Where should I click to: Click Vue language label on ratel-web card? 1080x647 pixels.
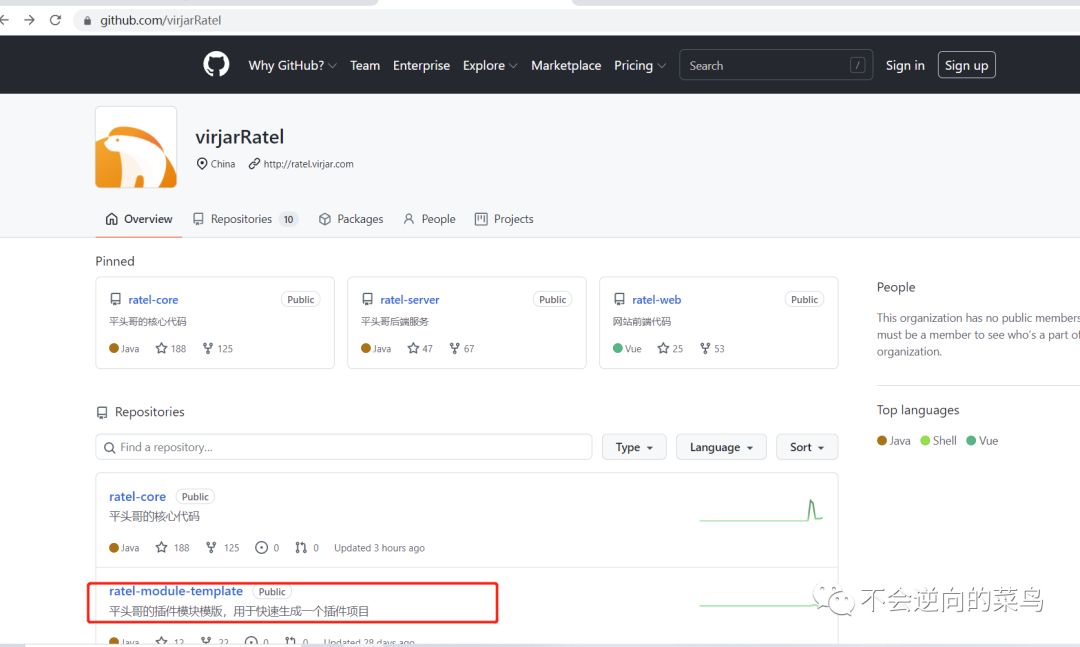[x=627, y=349]
